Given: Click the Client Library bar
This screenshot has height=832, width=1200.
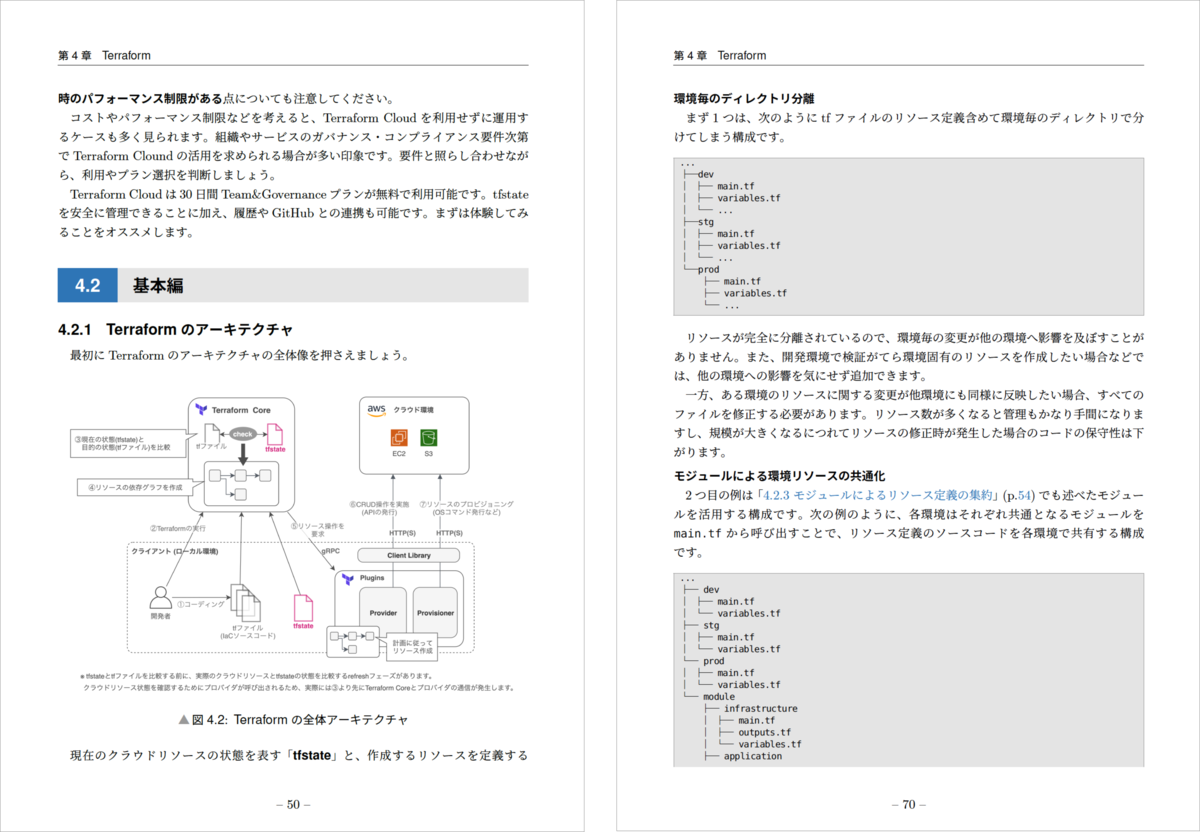Looking at the screenshot, I should click(408, 555).
